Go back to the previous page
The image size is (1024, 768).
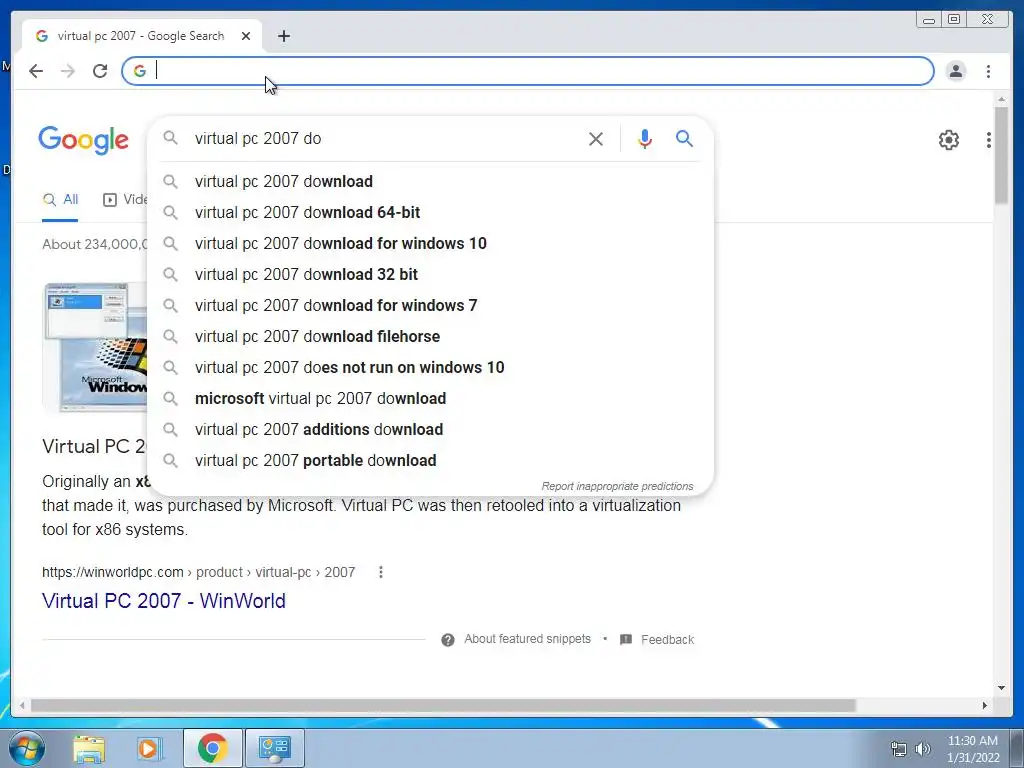36,71
